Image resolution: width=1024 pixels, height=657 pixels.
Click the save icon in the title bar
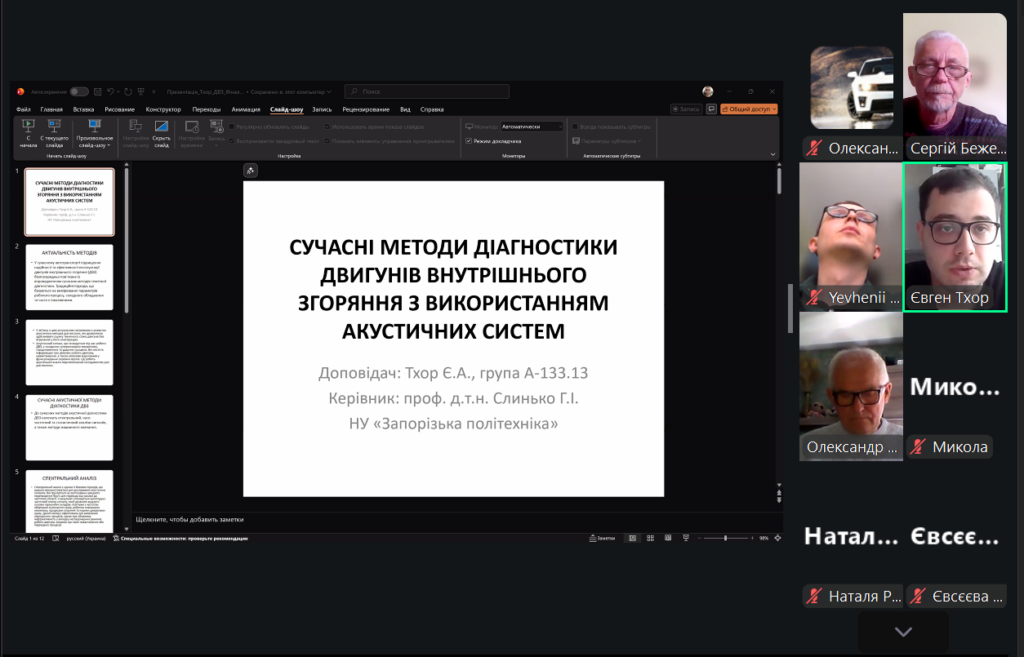tap(97, 91)
